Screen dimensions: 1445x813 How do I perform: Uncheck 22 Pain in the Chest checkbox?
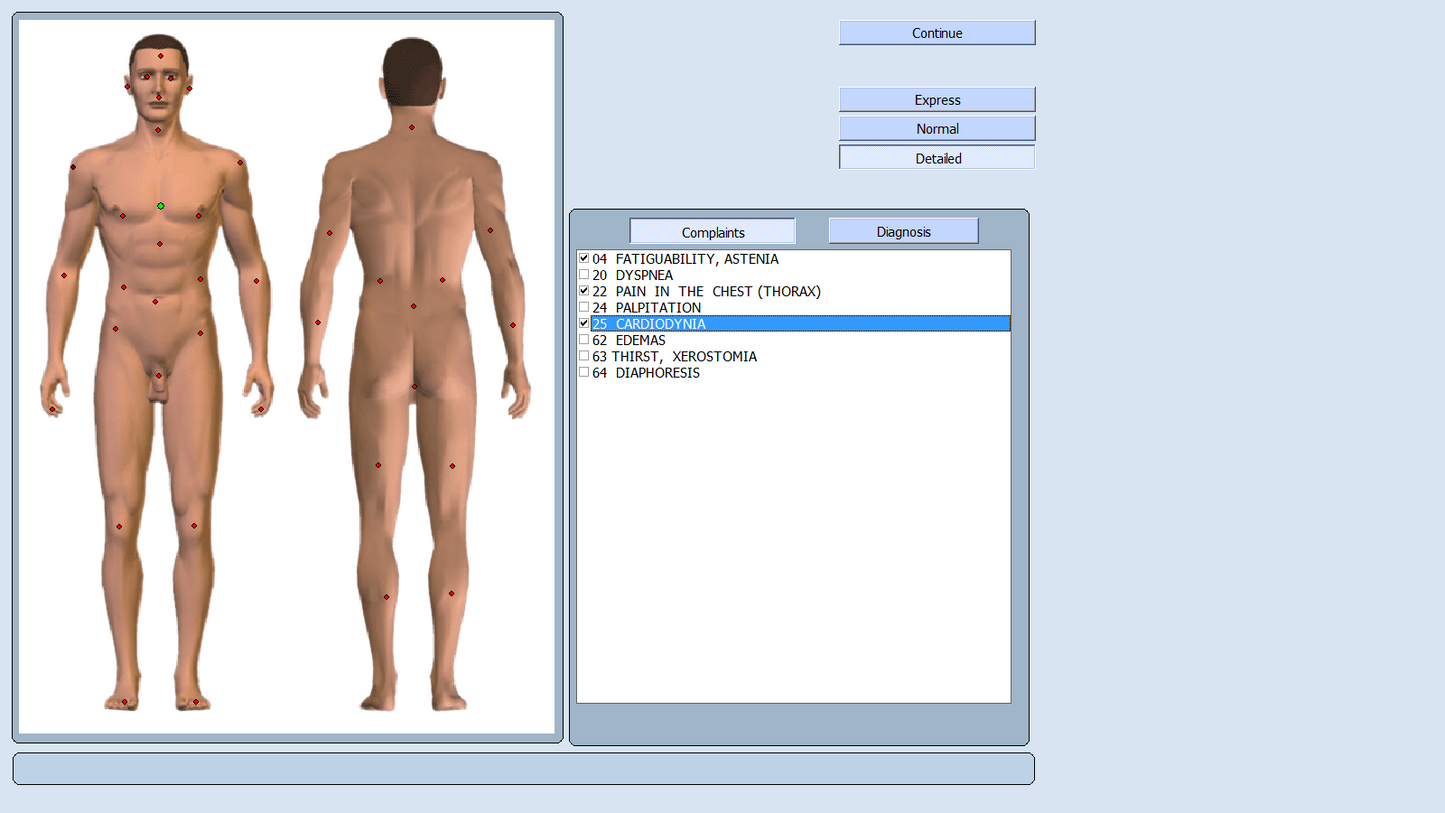(x=584, y=291)
